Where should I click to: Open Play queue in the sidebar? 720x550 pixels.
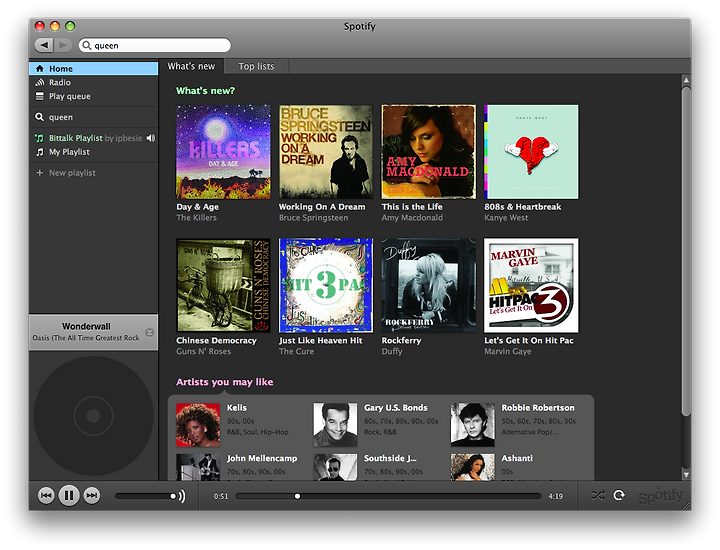pyautogui.click(x=94, y=96)
